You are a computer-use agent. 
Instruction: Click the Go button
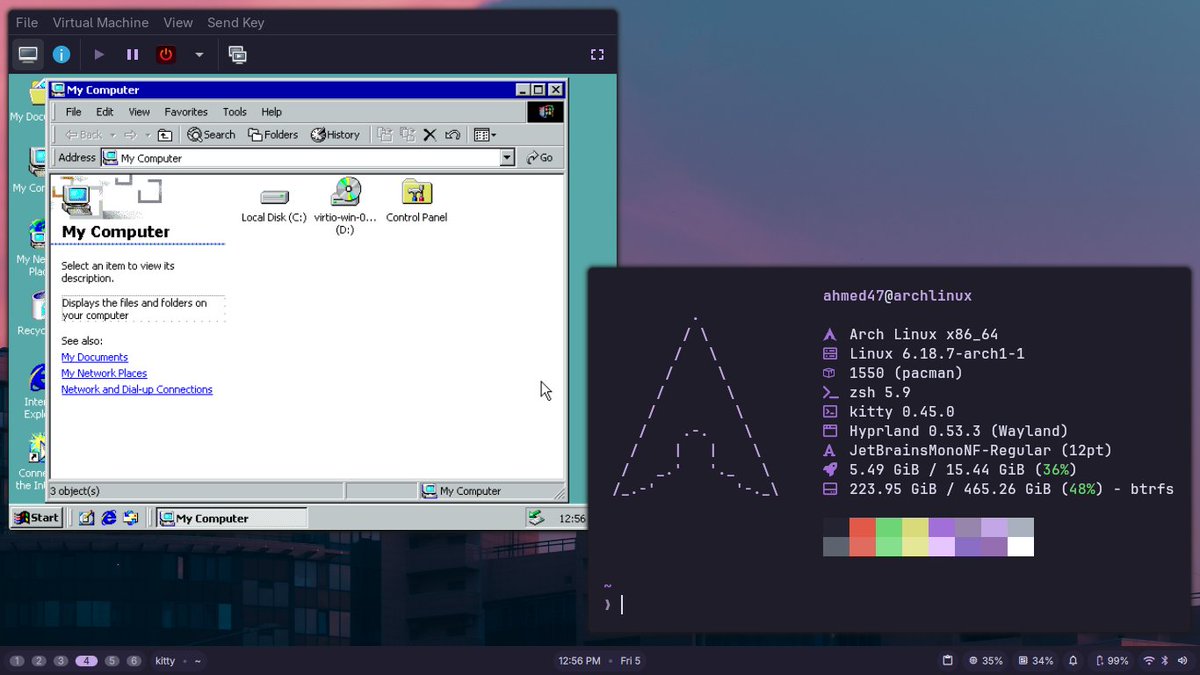point(539,158)
